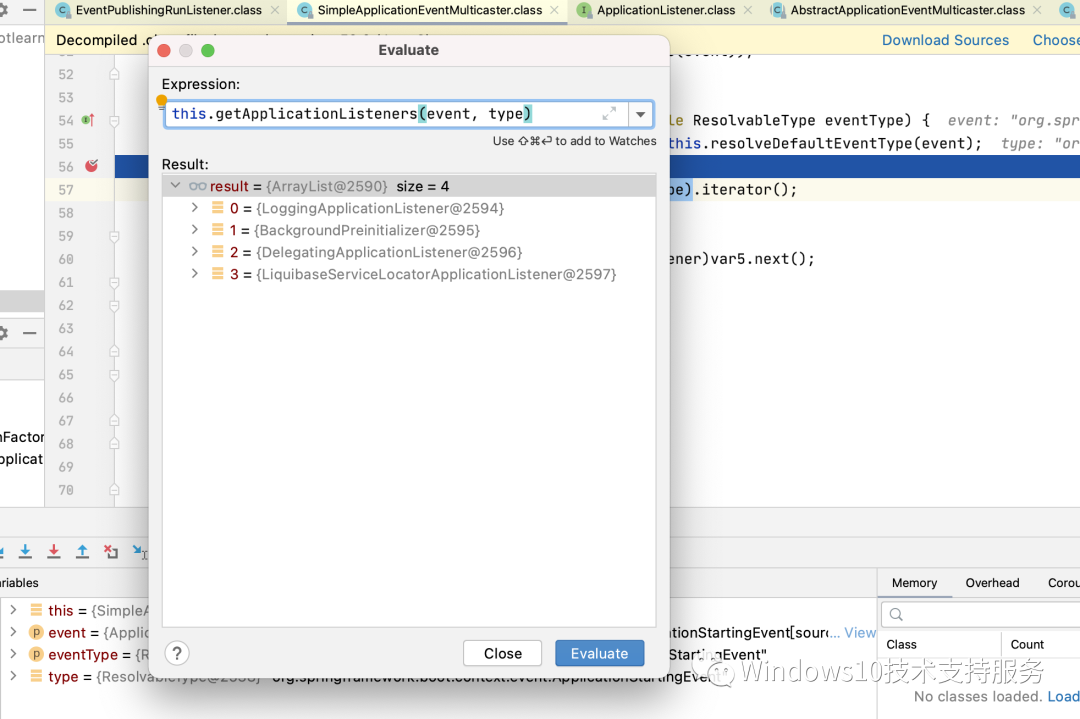
Task: Click the Load link in Memory panel
Action: 1063,696
